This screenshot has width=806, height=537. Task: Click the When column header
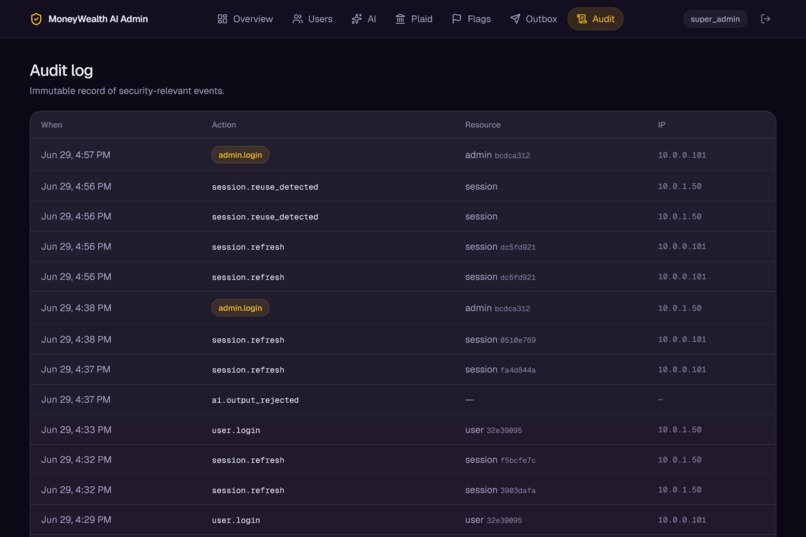(x=51, y=125)
